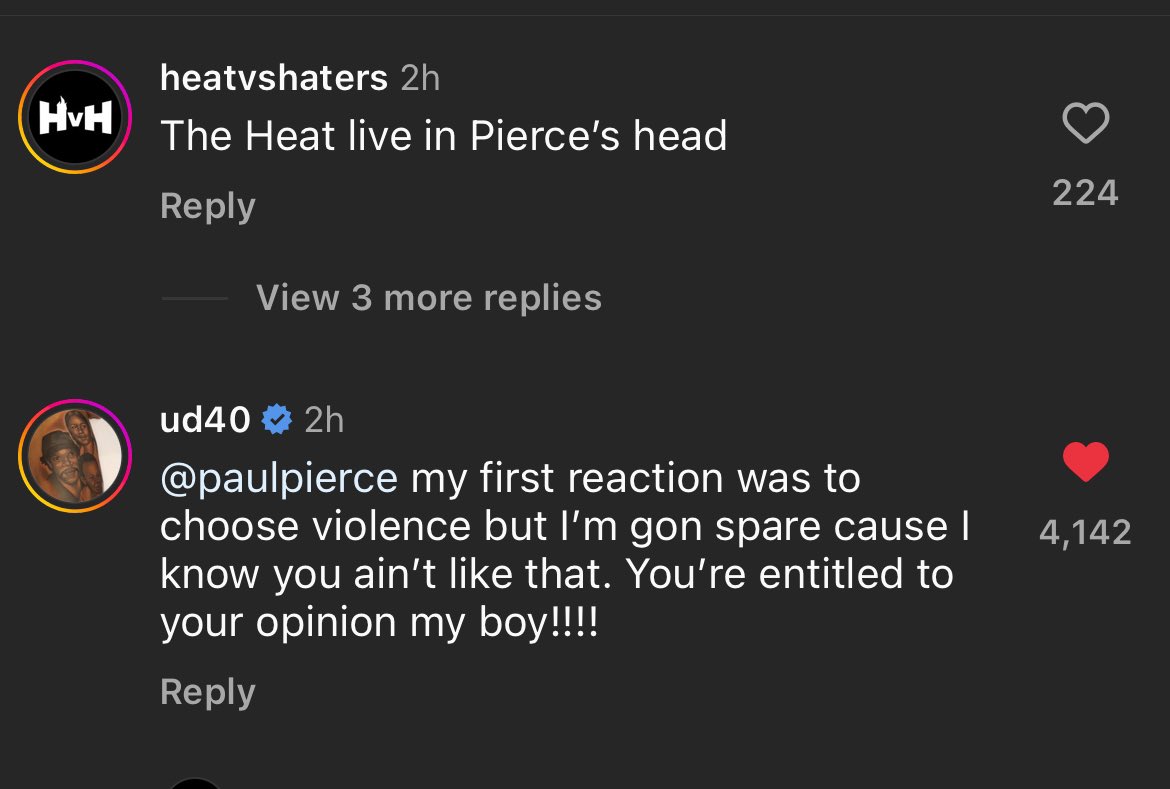
Task: Open the @paulpierce mention link
Action: coord(279,478)
